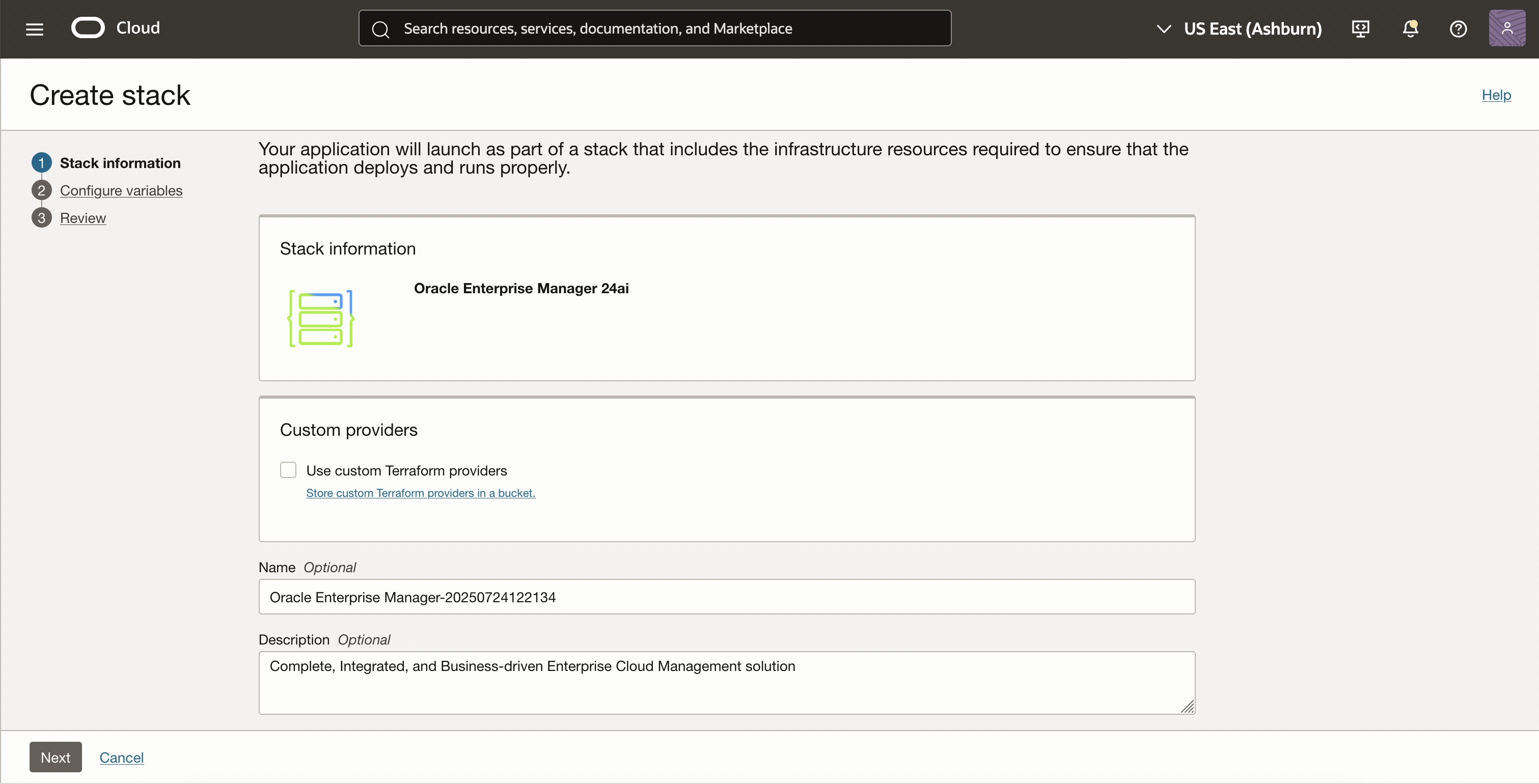Open the user profile avatar
The width and height of the screenshot is (1539, 784).
(x=1506, y=28)
